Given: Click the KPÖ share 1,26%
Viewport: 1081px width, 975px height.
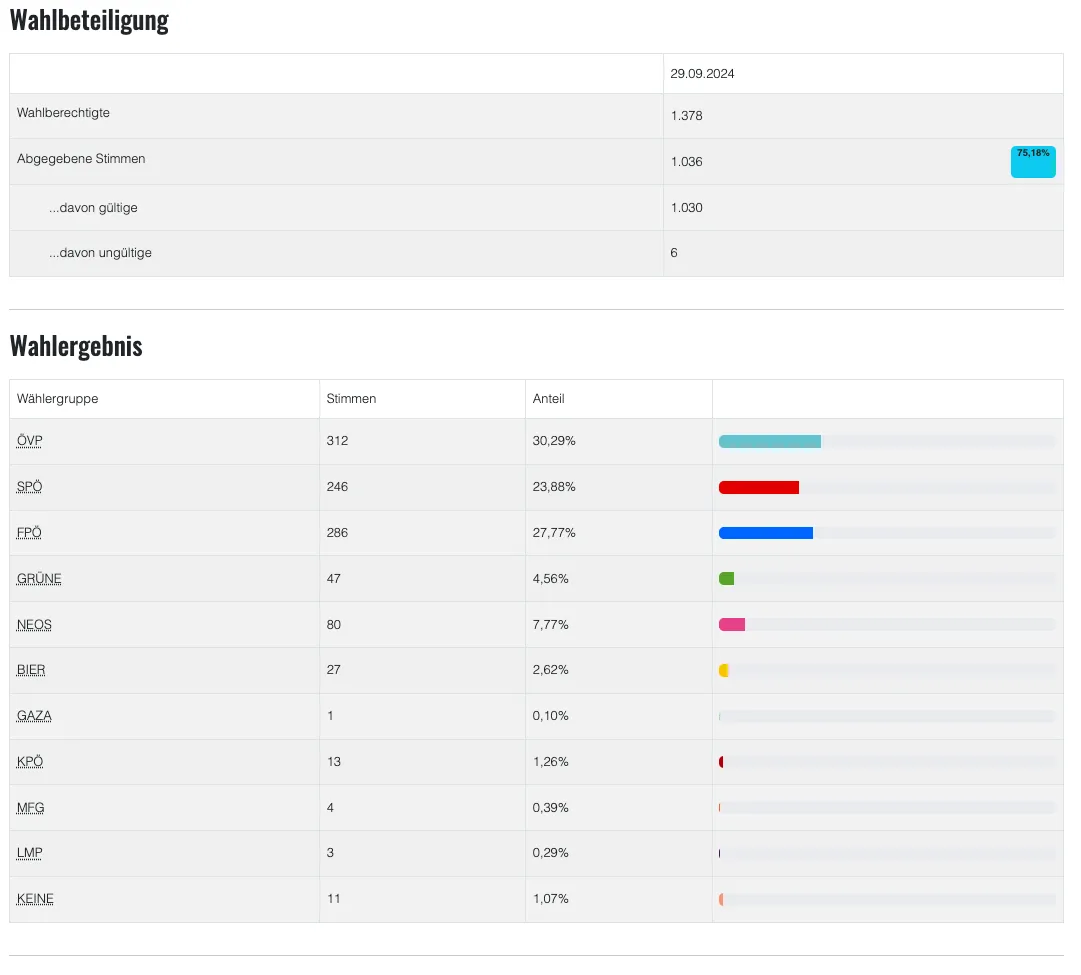Looking at the screenshot, I should [x=550, y=762].
